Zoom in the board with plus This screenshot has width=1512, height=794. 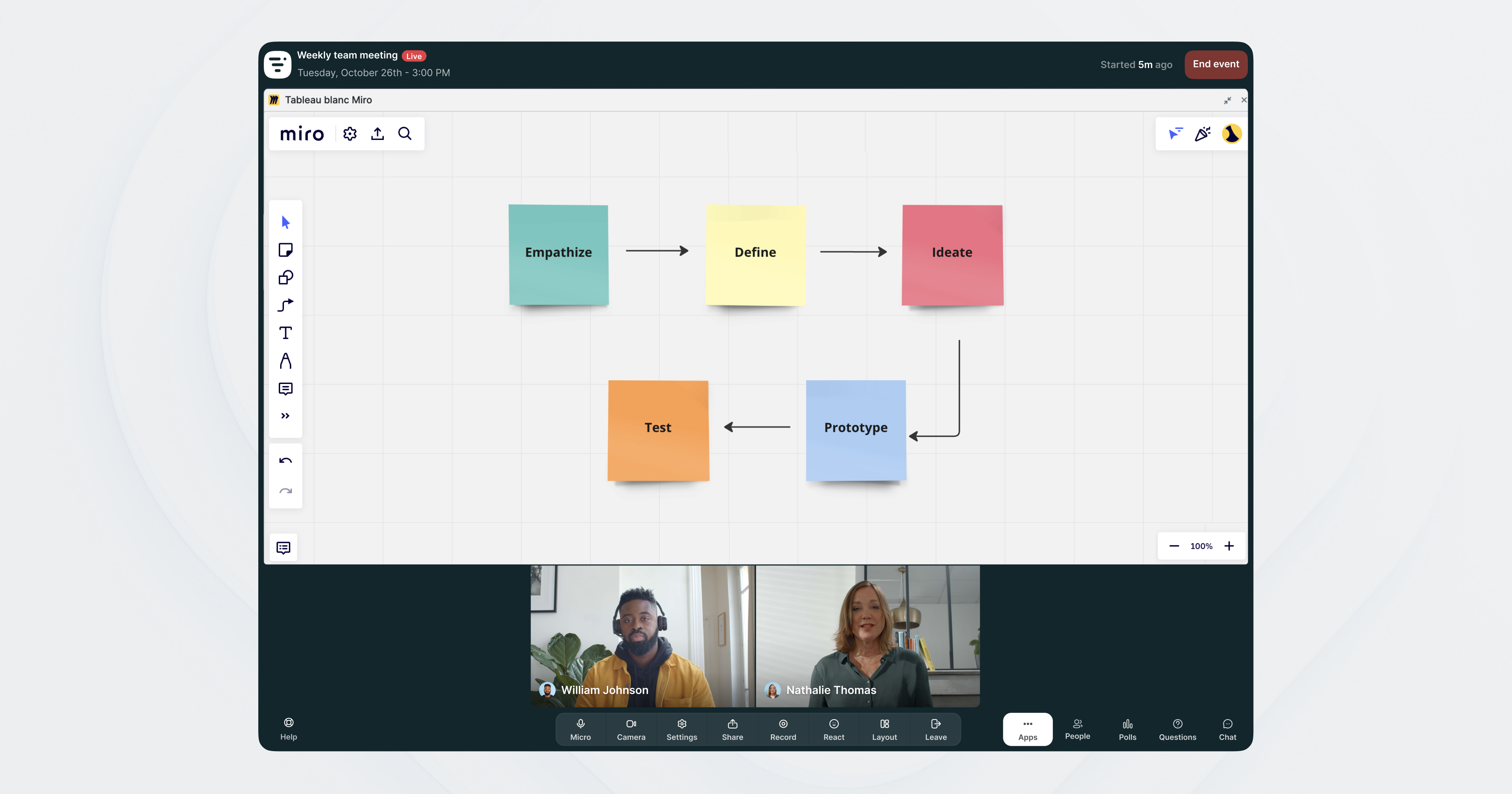click(1229, 546)
